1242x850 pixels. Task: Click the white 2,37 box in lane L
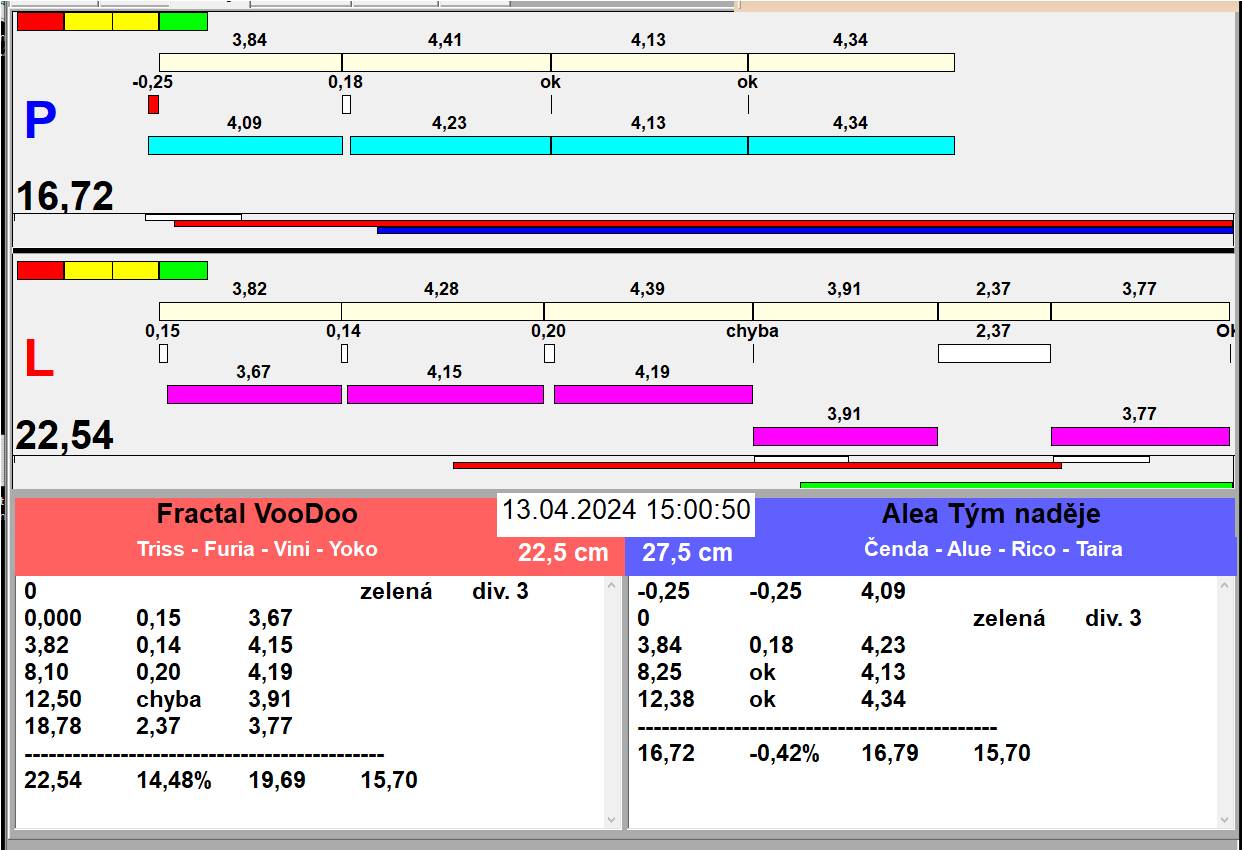pos(994,353)
